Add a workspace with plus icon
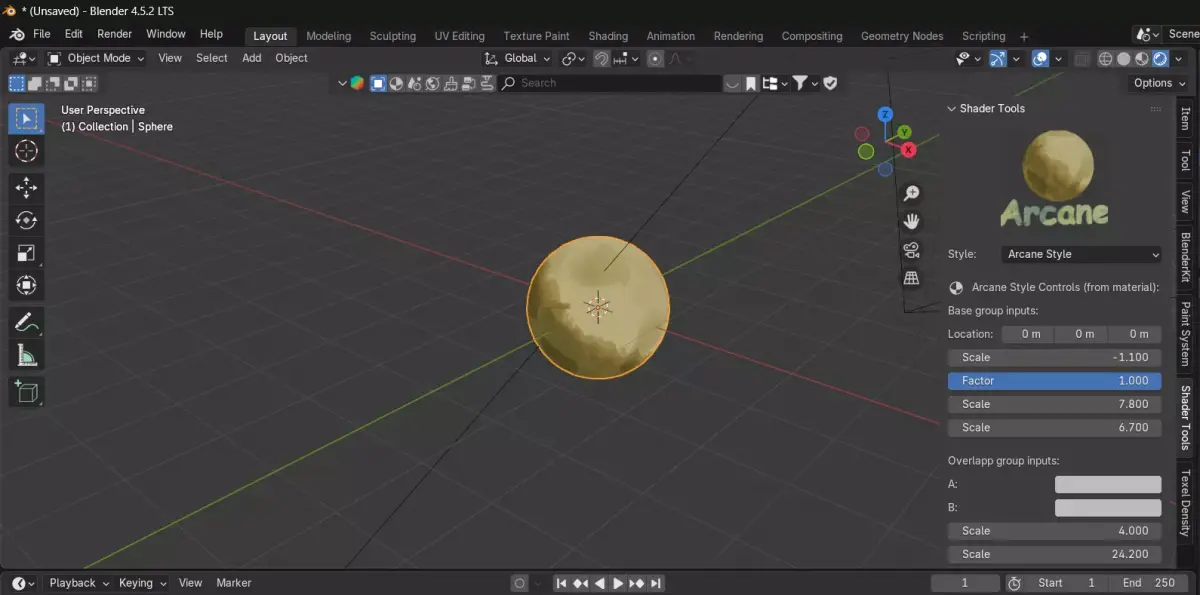 (x=1024, y=36)
